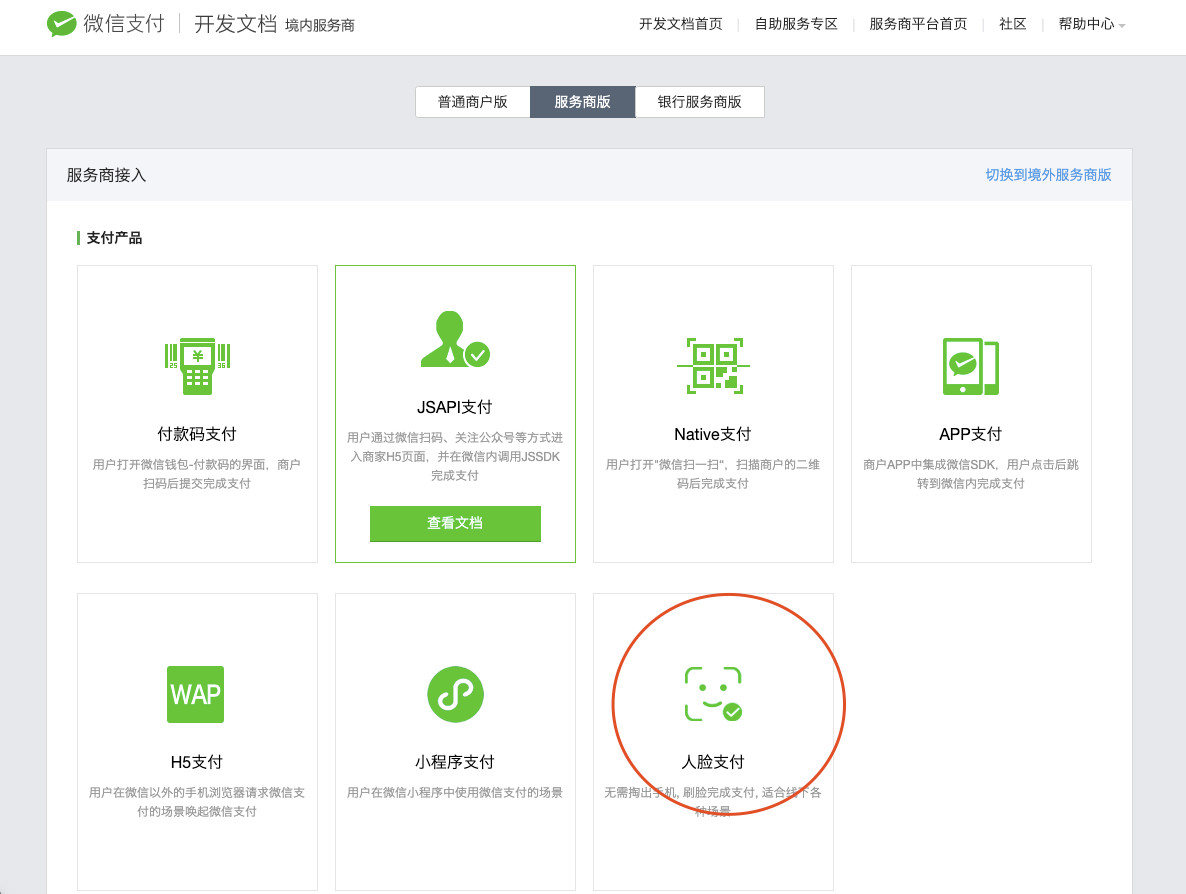Open the 帮助中心 dropdown menu
The width and height of the screenshot is (1186, 894).
tap(1091, 24)
